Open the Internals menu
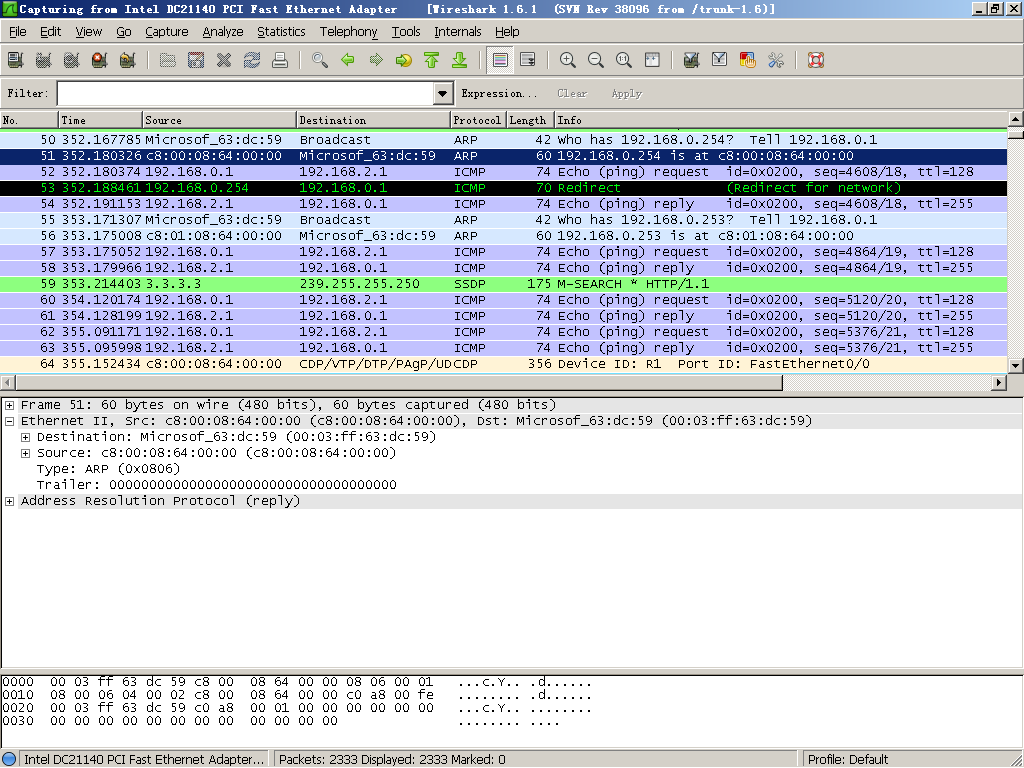The image size is (1024, 768). point(458,31)
